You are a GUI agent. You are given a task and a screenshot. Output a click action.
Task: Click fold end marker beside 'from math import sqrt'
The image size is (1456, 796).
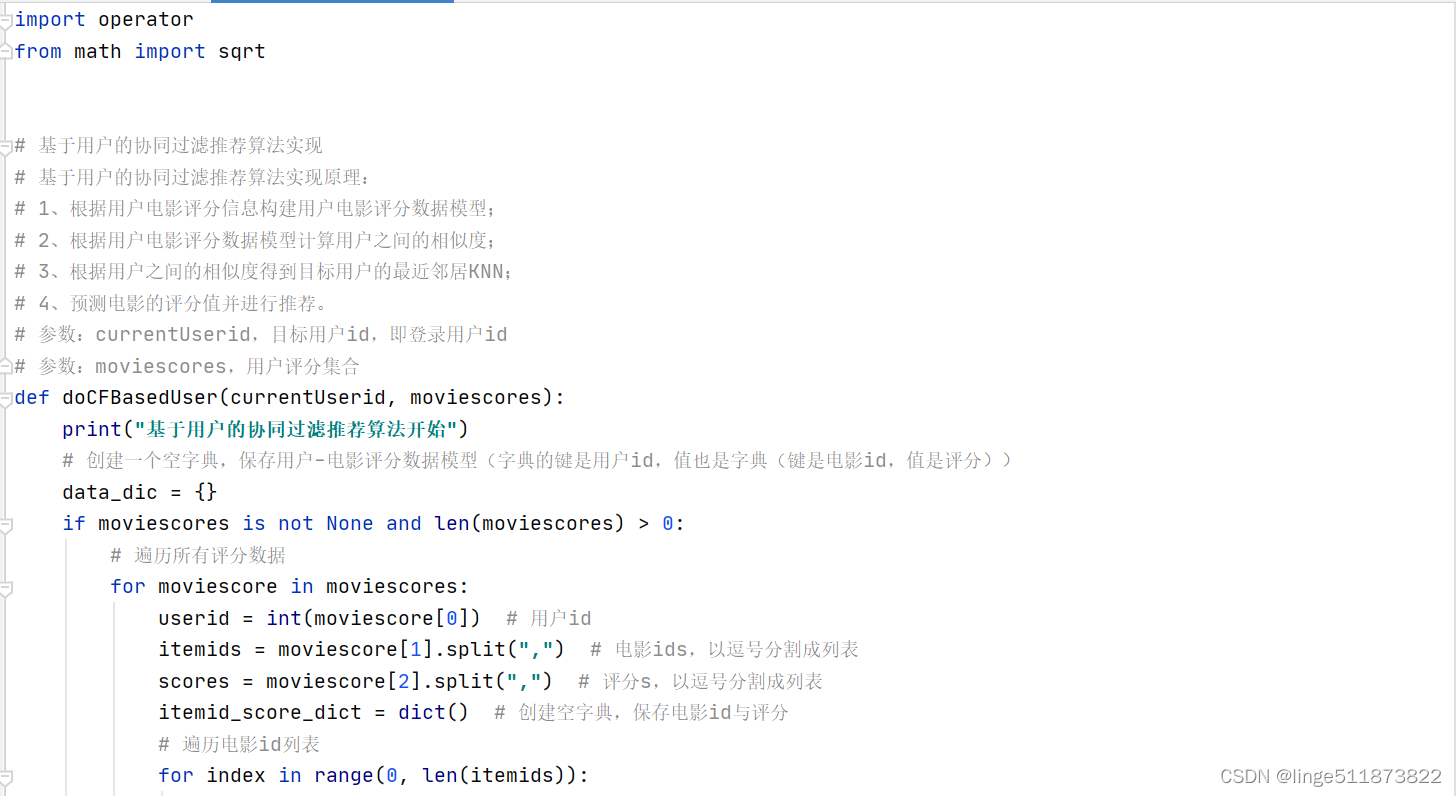tap(6, 51)
